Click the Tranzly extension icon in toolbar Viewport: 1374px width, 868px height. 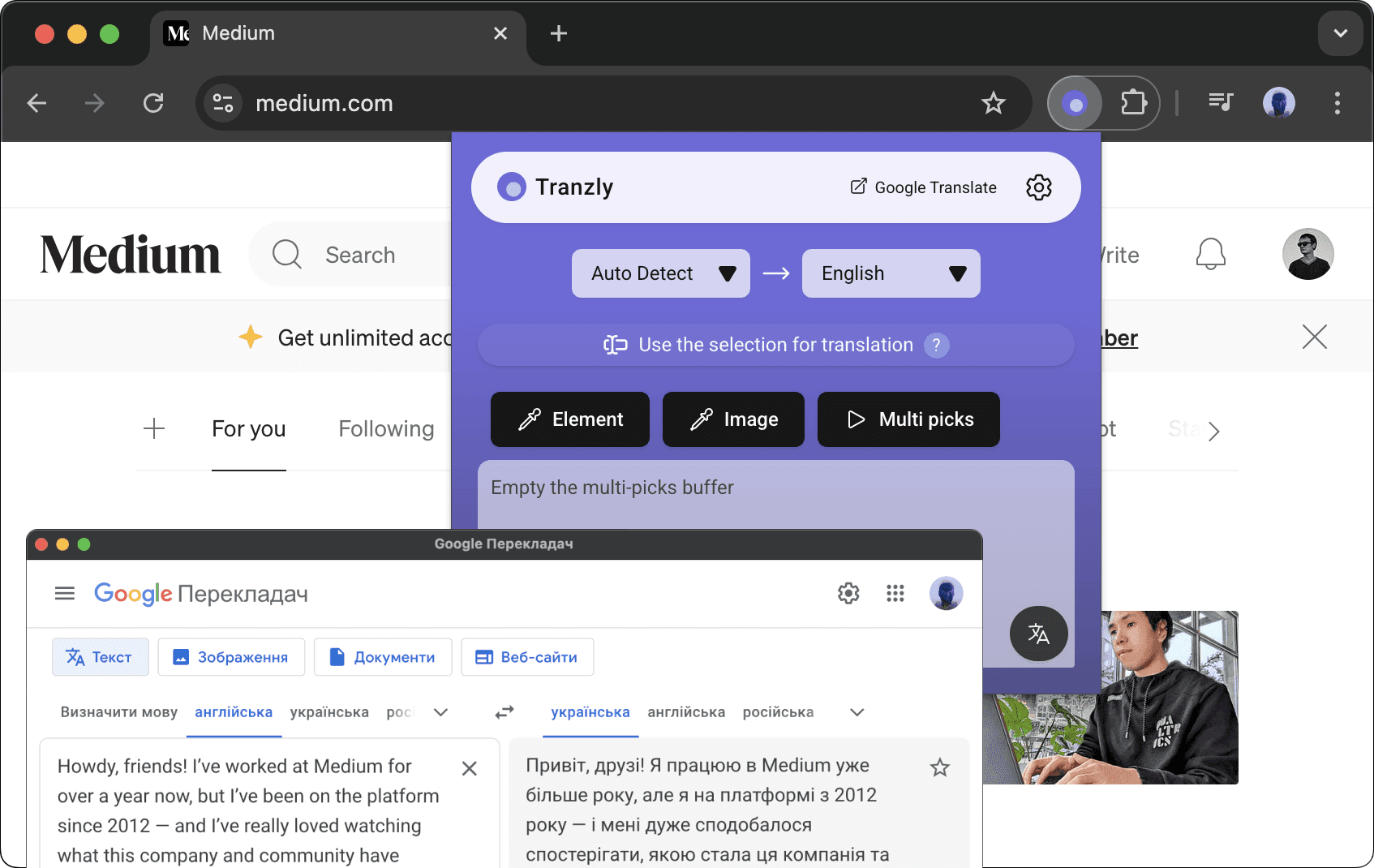pos(1075,104)
